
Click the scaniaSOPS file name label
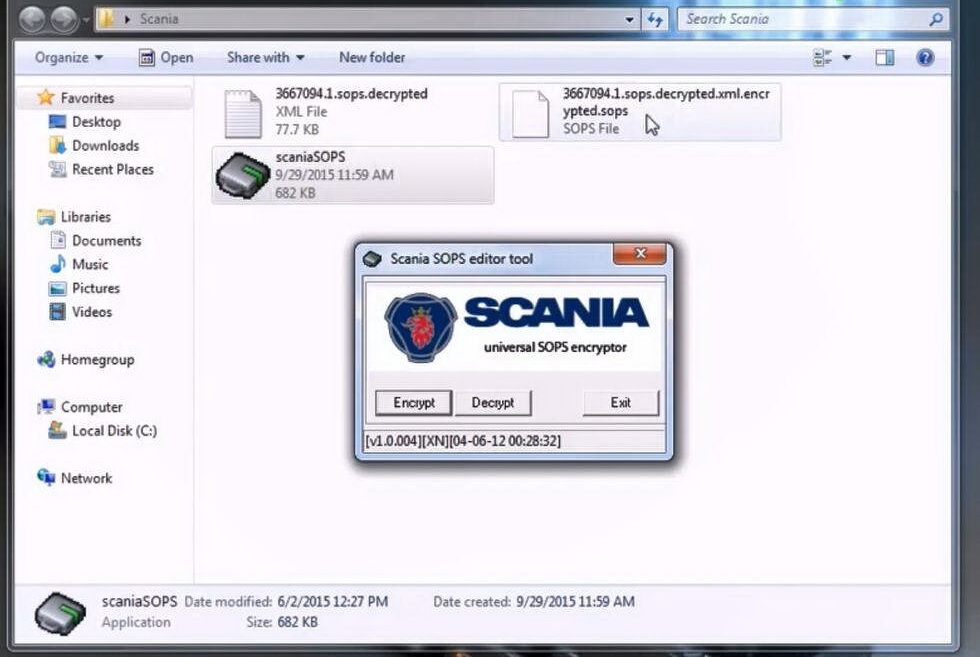pos(310,157)
